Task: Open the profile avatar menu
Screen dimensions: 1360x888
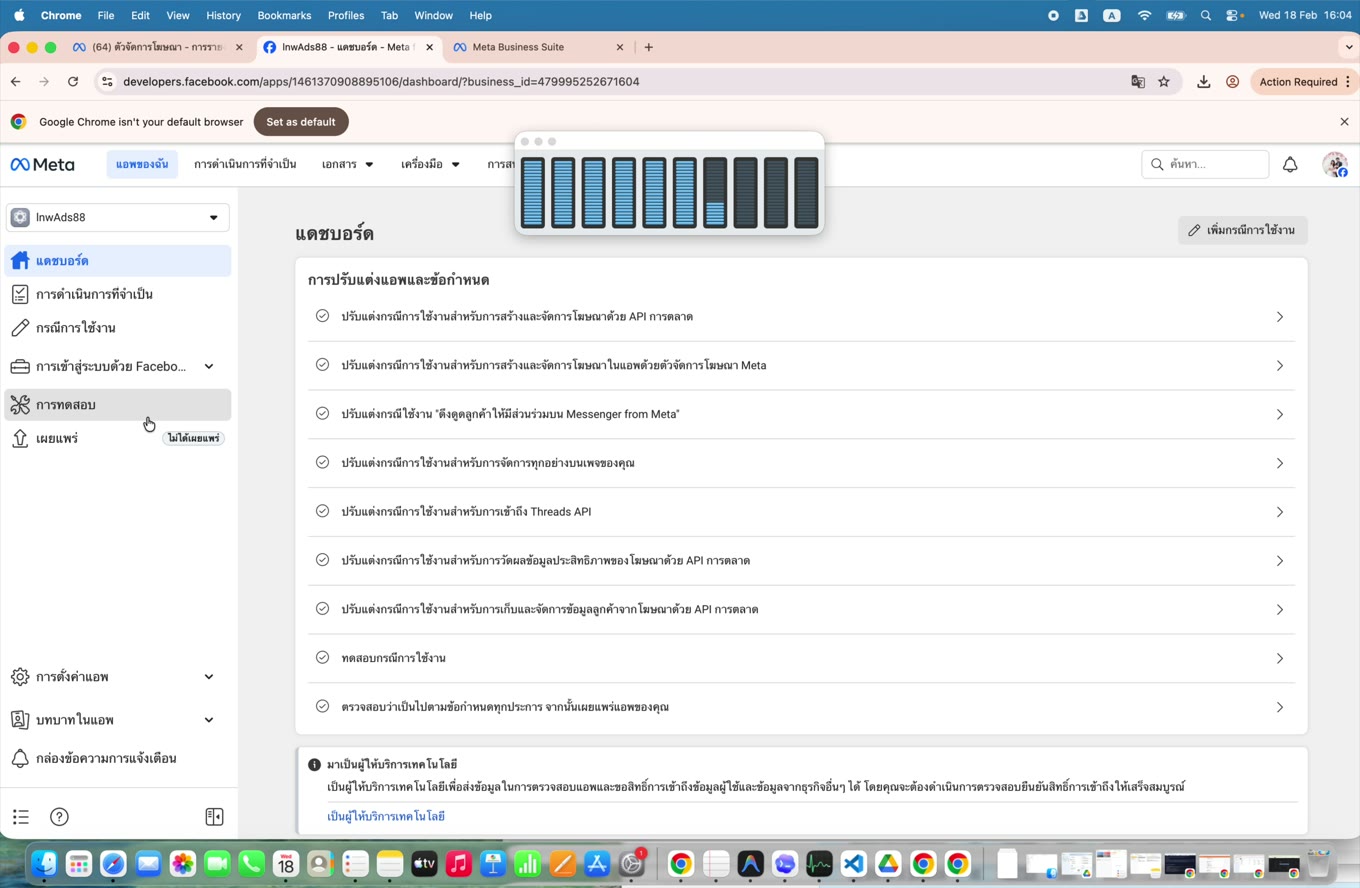Action: coord(1335,165)
